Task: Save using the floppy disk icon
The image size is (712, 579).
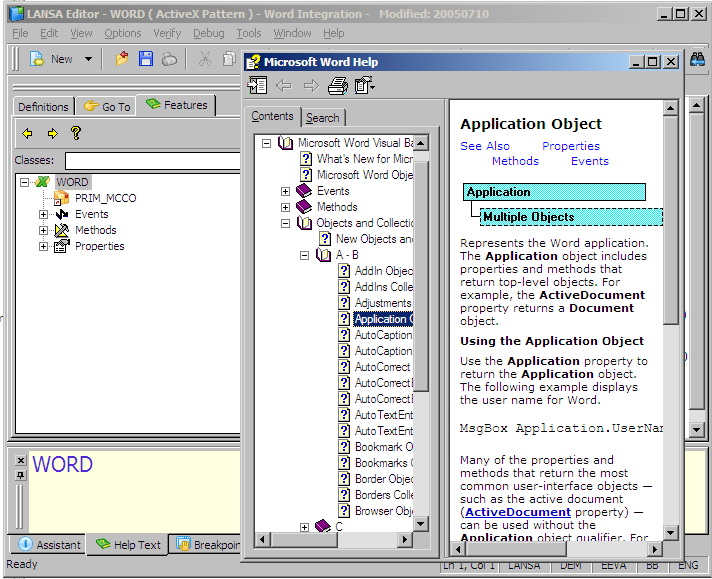Action: [x=146, y=59]
